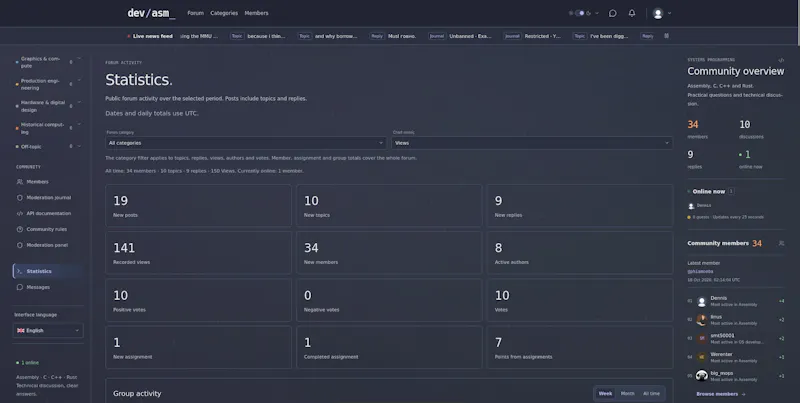
Task: Open latest member @phiamoeba profile
Action: tap(701, 271)
